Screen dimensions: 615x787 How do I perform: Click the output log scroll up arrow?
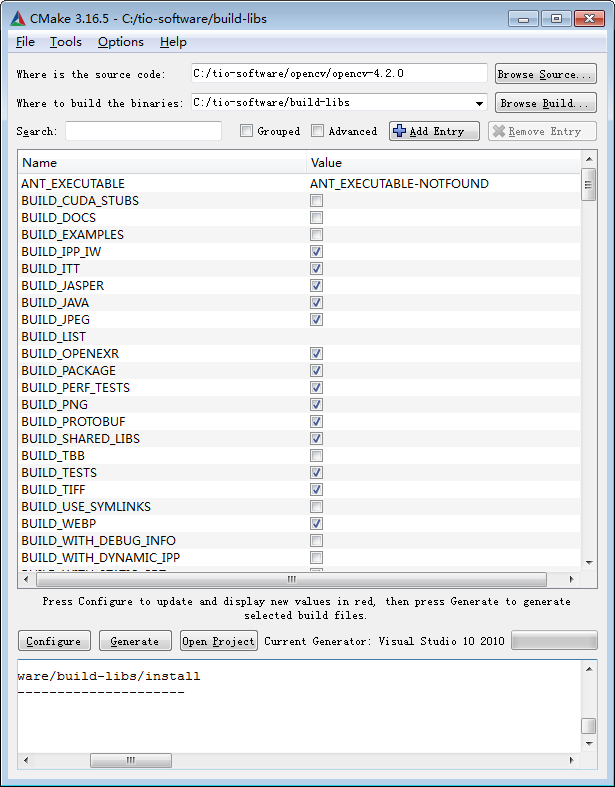pyautogui.click(x=589, y=669)
